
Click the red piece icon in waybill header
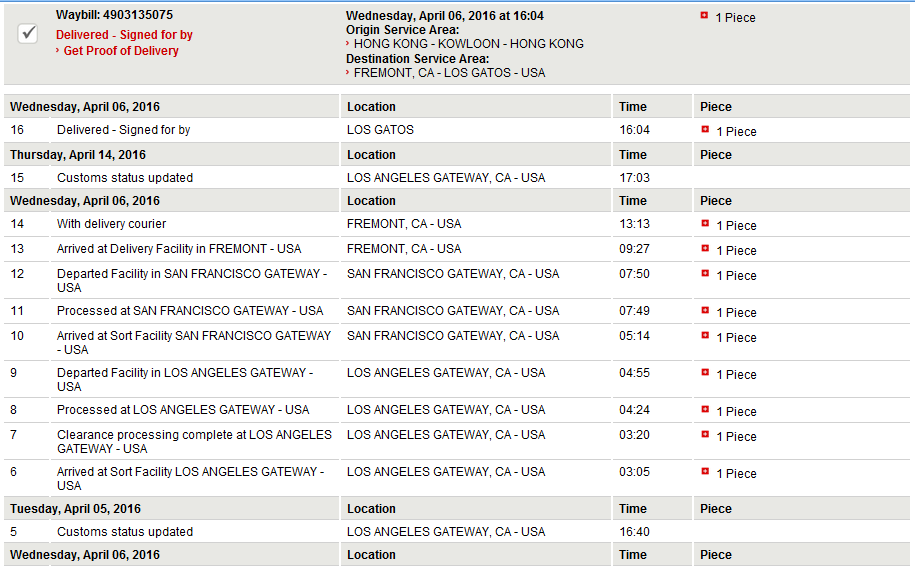[x=704, y=16]
